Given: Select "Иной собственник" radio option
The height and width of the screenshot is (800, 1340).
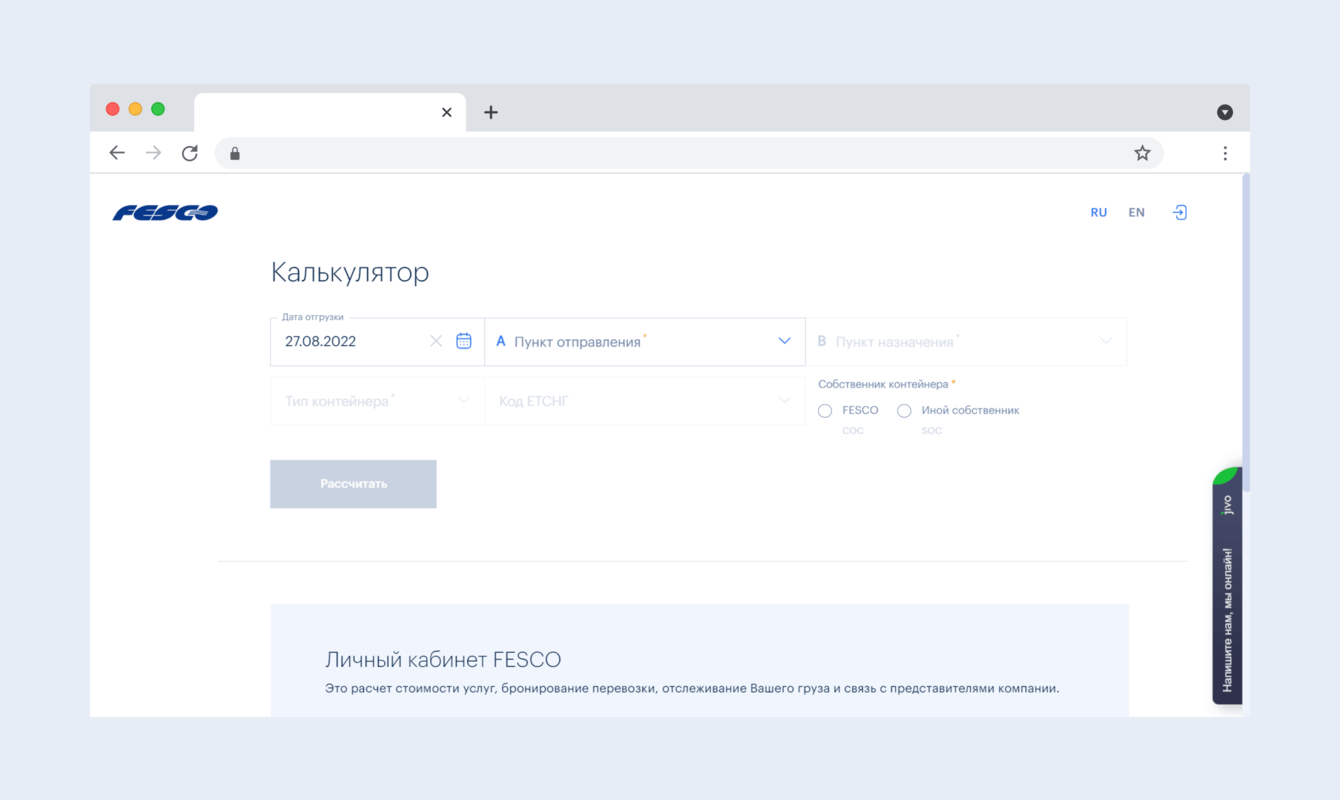Looking at the screenshot, I should pyautogui.click(x=904, y=411).
